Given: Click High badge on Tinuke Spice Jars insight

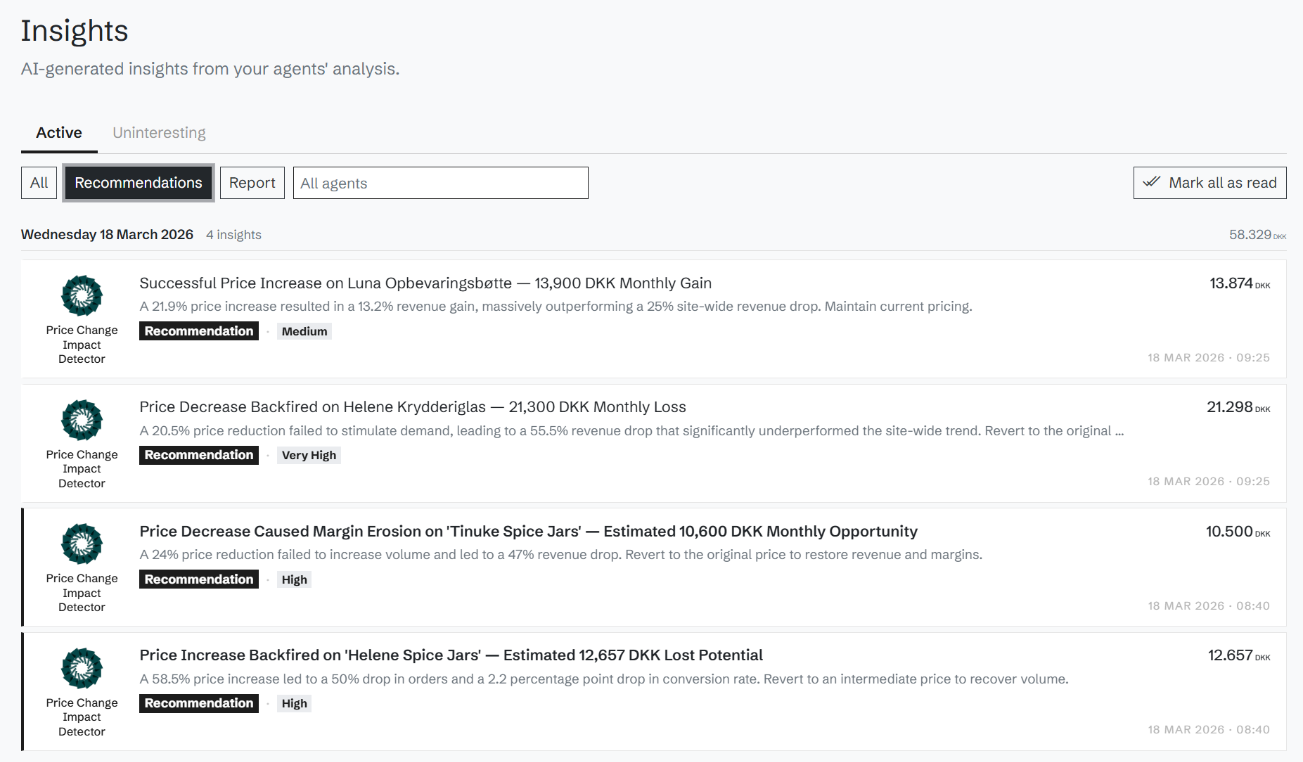Looking at the screenshot, I should (295, 579).
